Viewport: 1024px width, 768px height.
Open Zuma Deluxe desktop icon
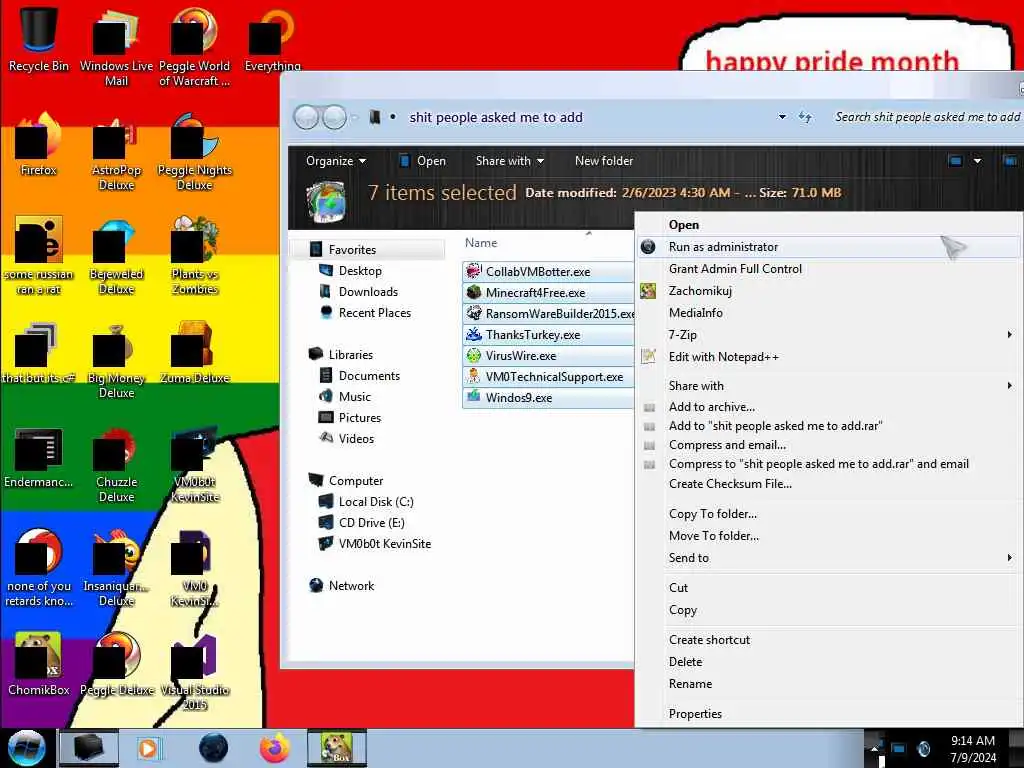click(194, 353)
